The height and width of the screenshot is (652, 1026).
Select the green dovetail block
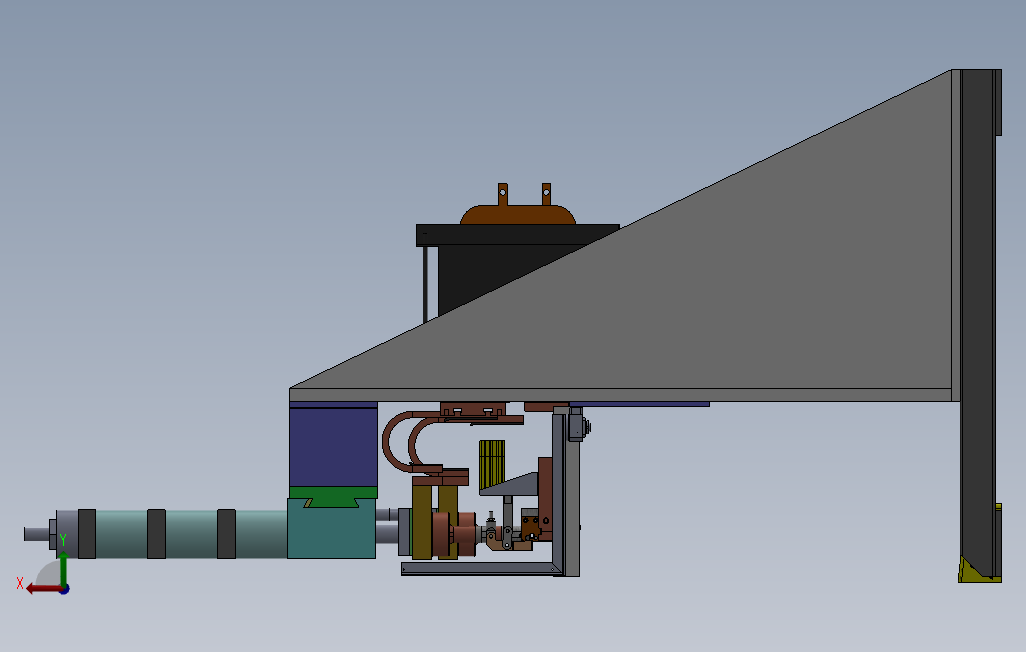[x=333, y=496]
